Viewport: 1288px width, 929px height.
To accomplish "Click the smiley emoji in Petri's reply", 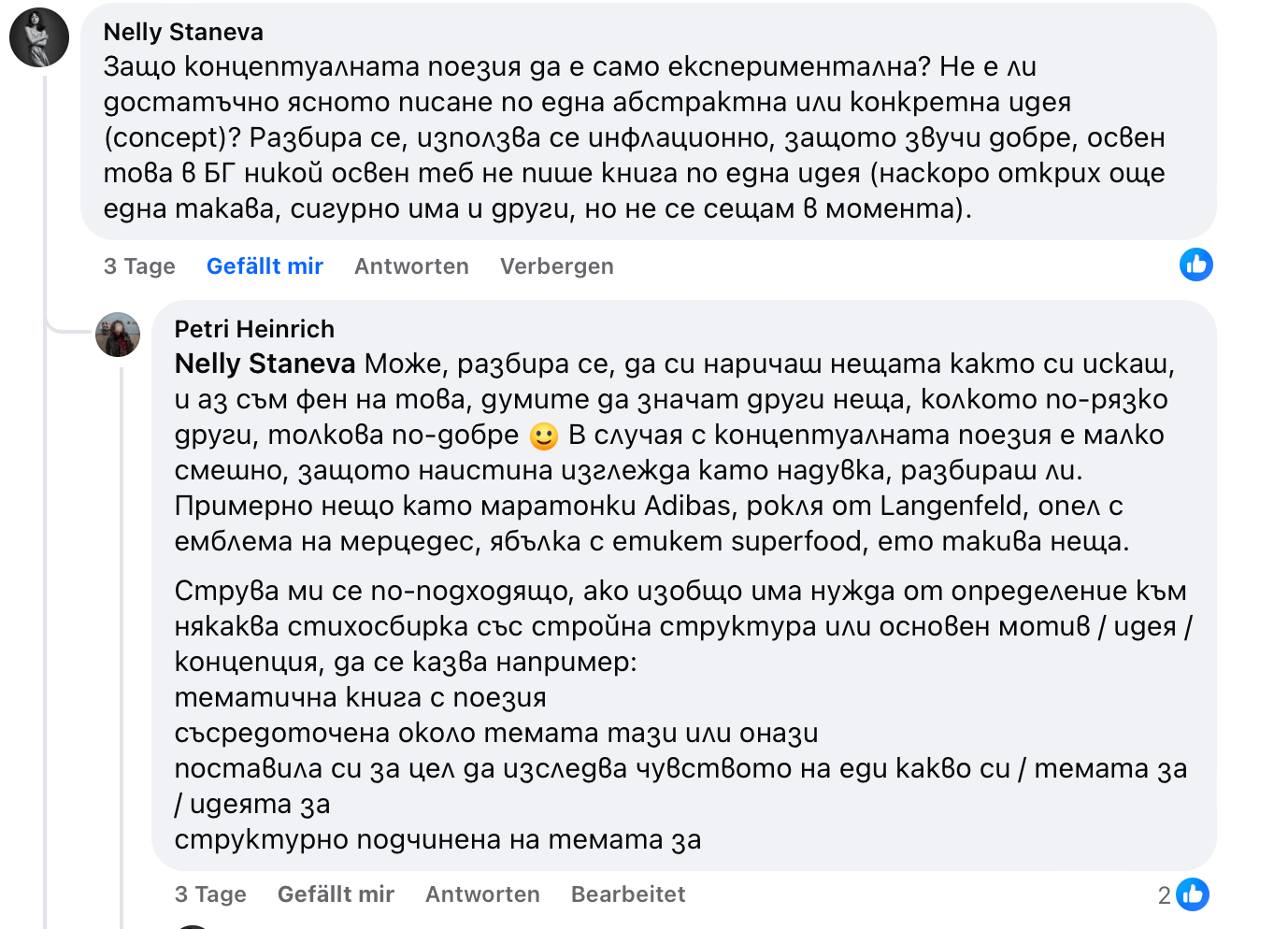I will coord(543,436).
